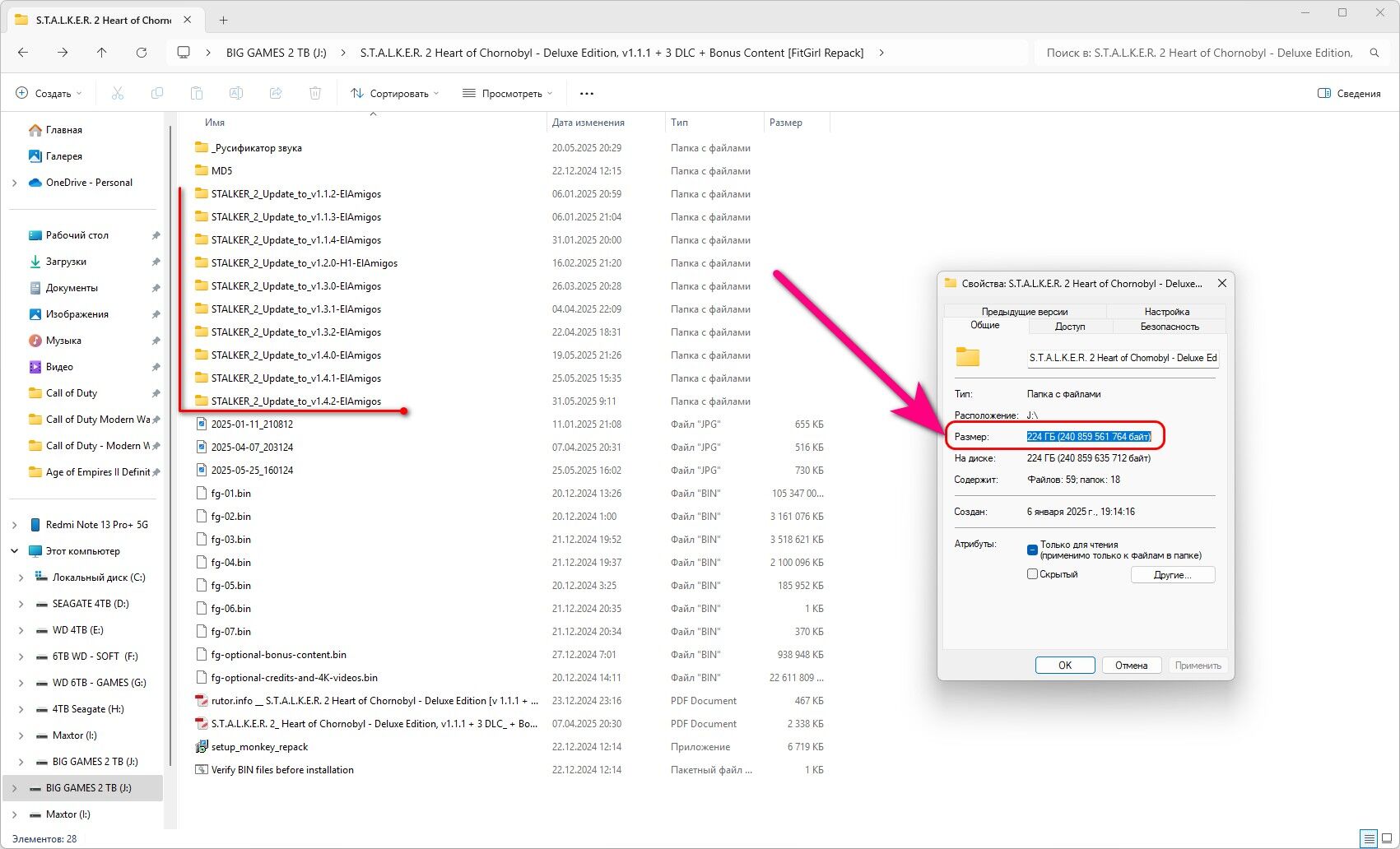The height and width of the screenshot is (849, 1400).
Task: Open the Просмотреть dropdown
Action: (x=507, y=94)
